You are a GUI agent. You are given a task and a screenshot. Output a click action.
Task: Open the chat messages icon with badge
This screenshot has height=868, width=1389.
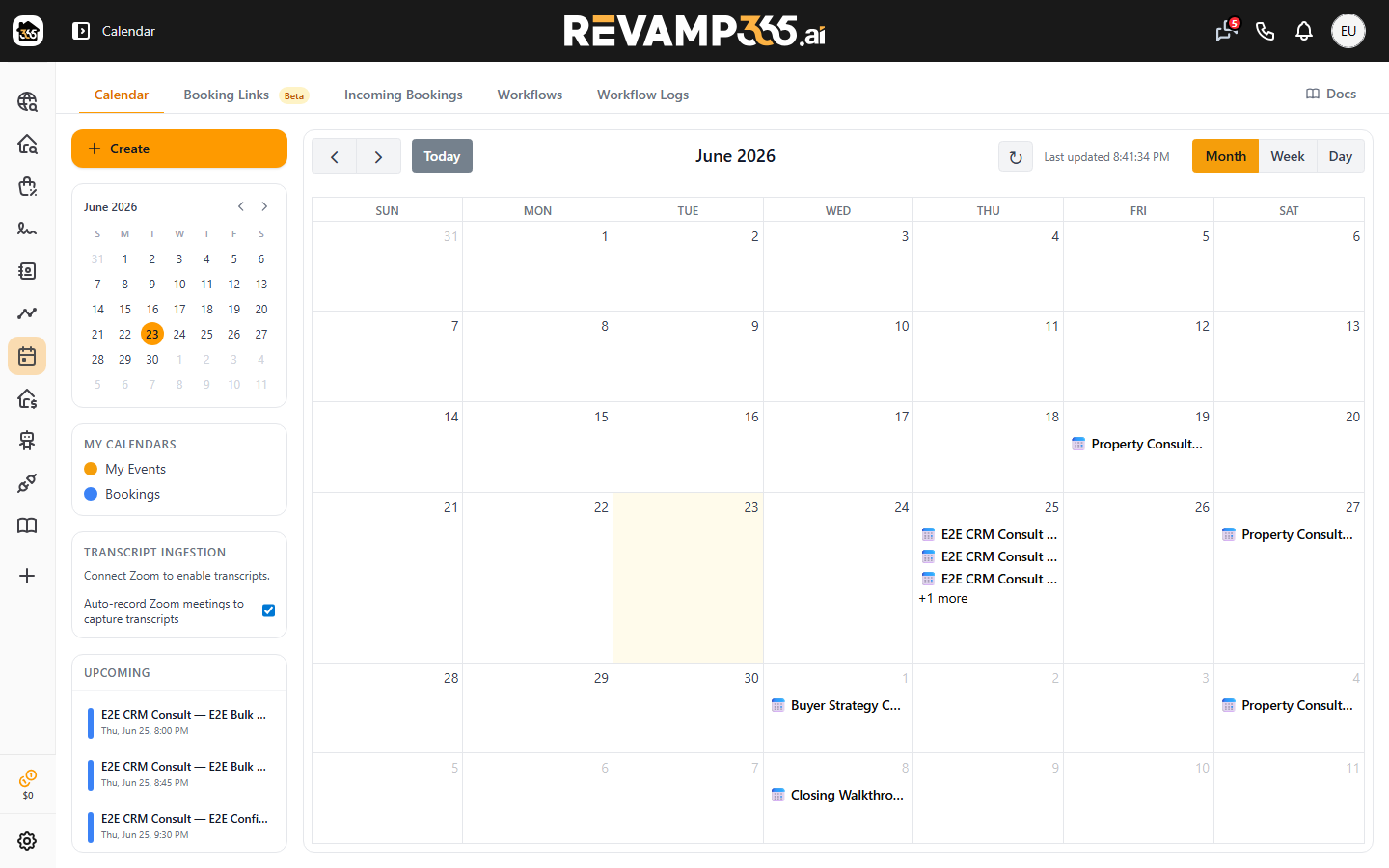[x=1226, y=31]
